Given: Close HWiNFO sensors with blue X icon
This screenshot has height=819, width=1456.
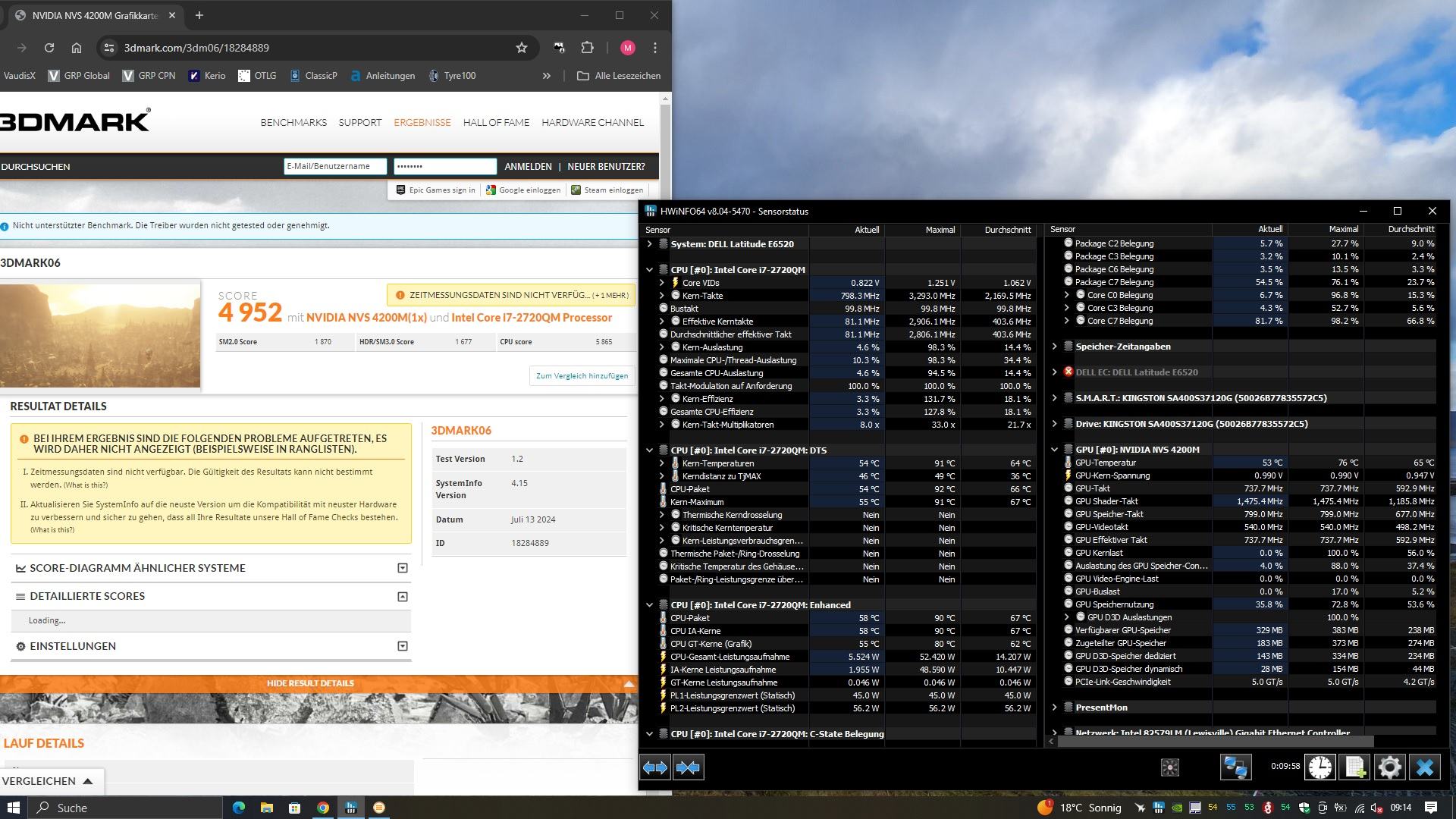Looking at the screenshot, I should point(1425,767).
